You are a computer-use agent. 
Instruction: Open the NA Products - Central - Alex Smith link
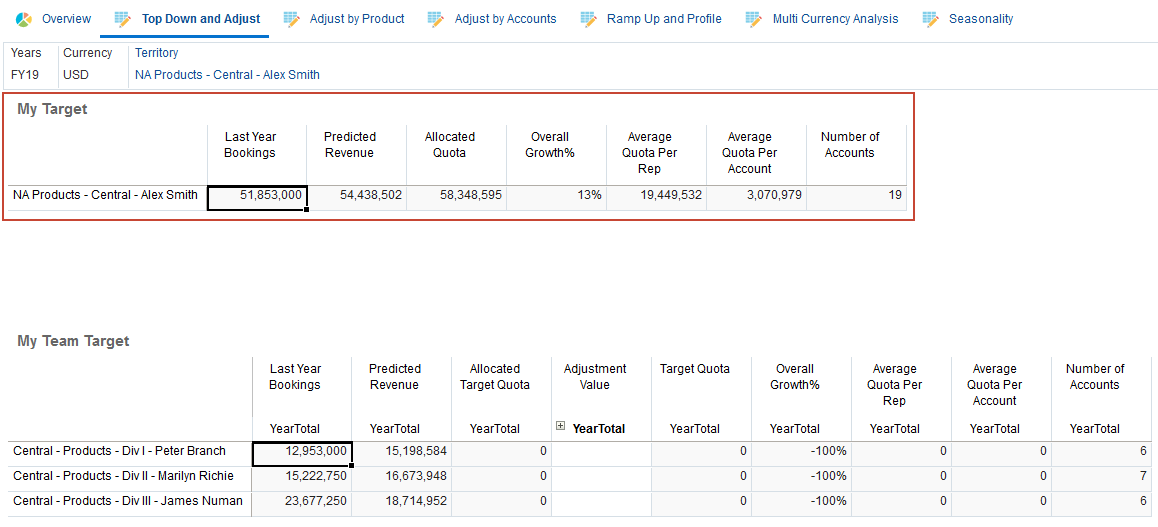(227, 75)
